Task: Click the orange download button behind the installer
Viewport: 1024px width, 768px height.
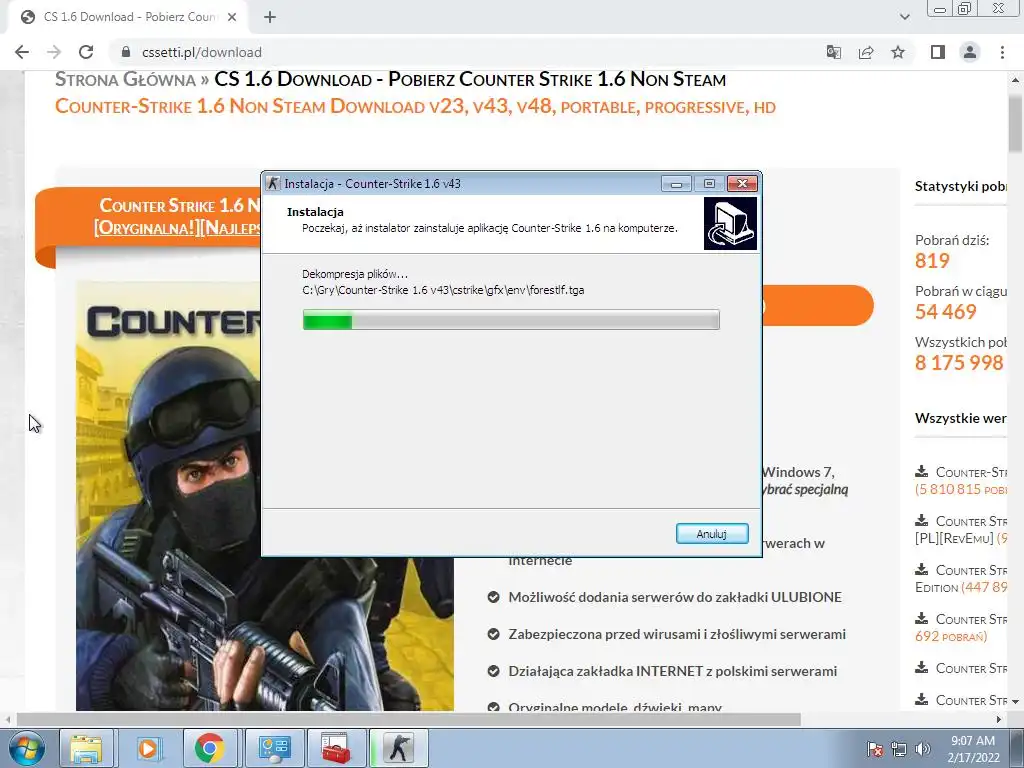Action: (818, 305)
